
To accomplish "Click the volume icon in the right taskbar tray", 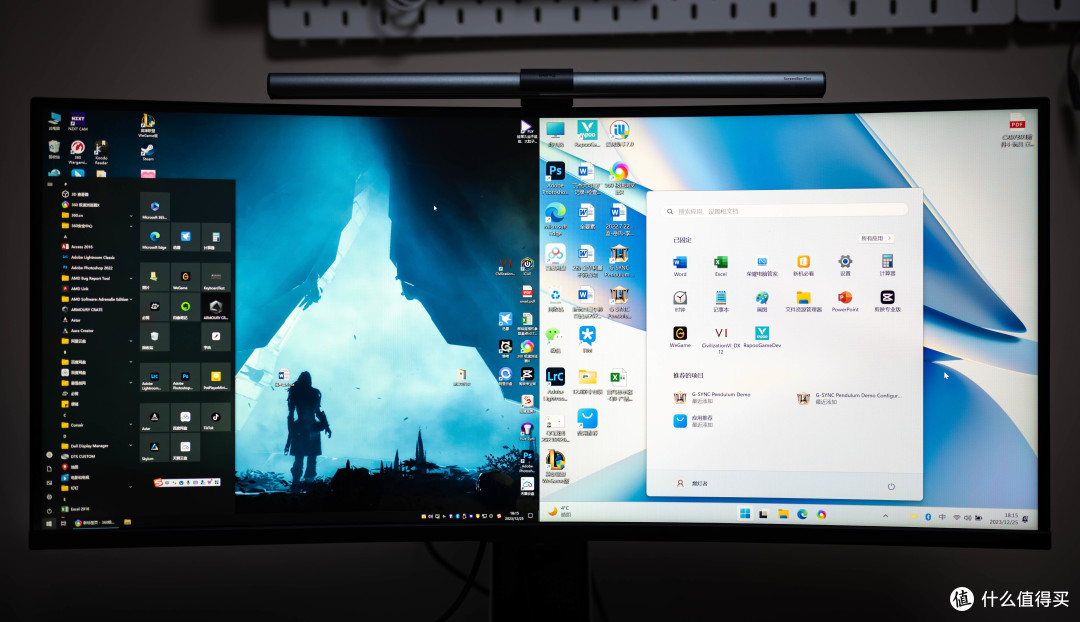I will (967, 517).
